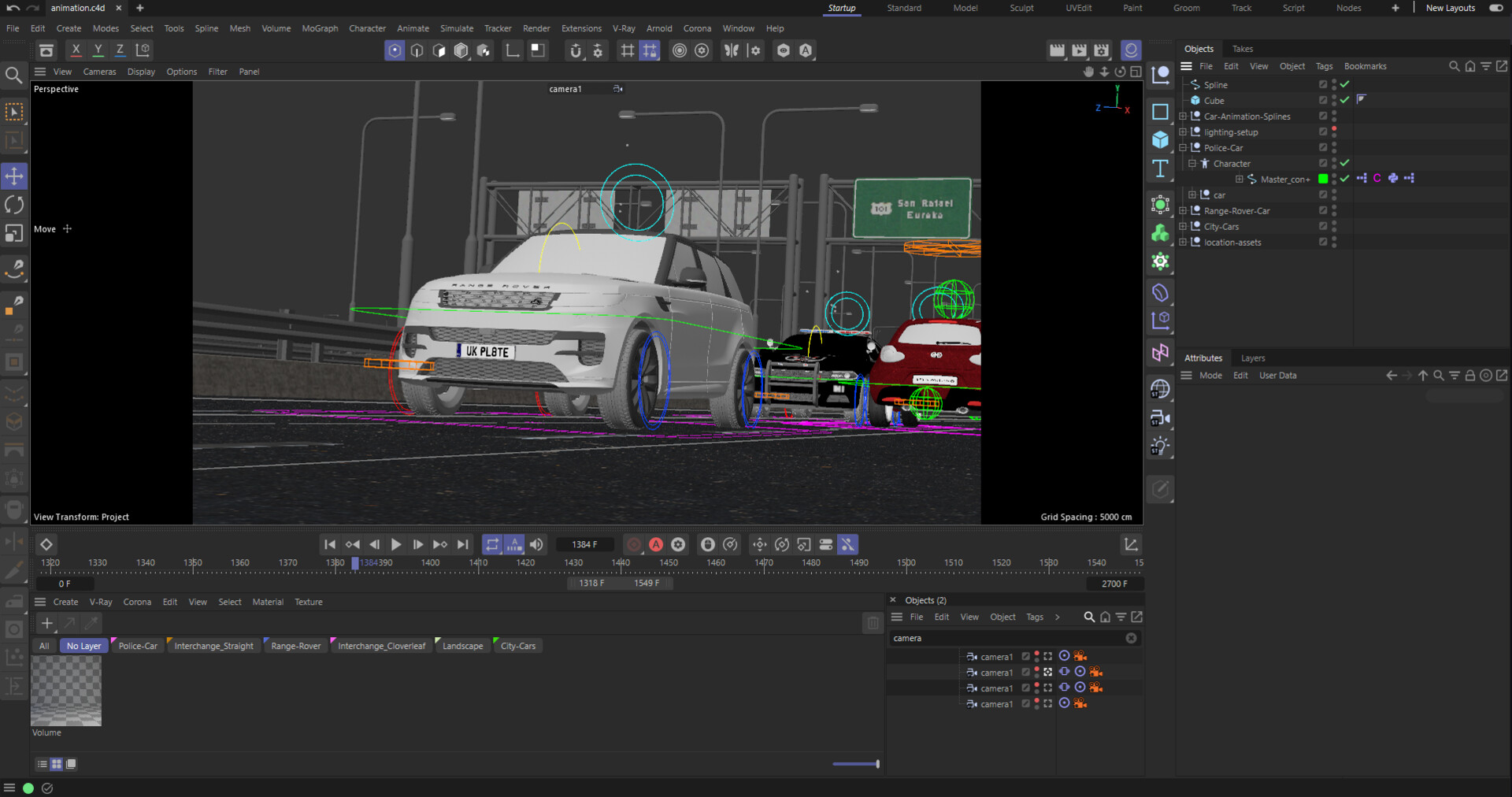Screen dimensions: 1512x797
Task: Click the Record Active Objects button
Action: pos(634,544)
